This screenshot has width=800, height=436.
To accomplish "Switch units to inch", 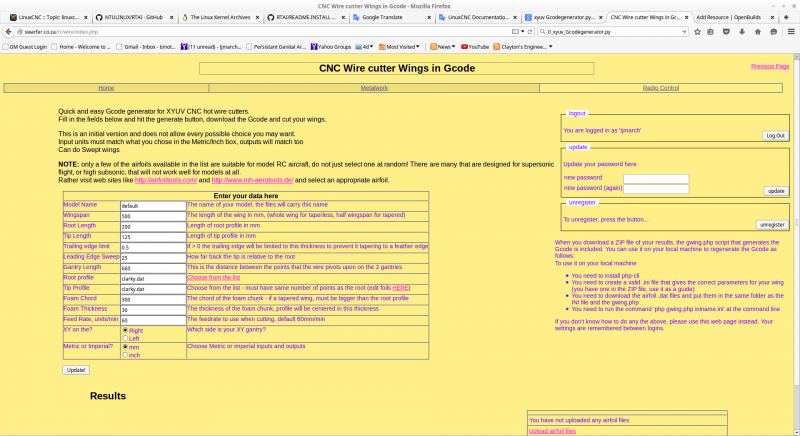I will (125, 354).
